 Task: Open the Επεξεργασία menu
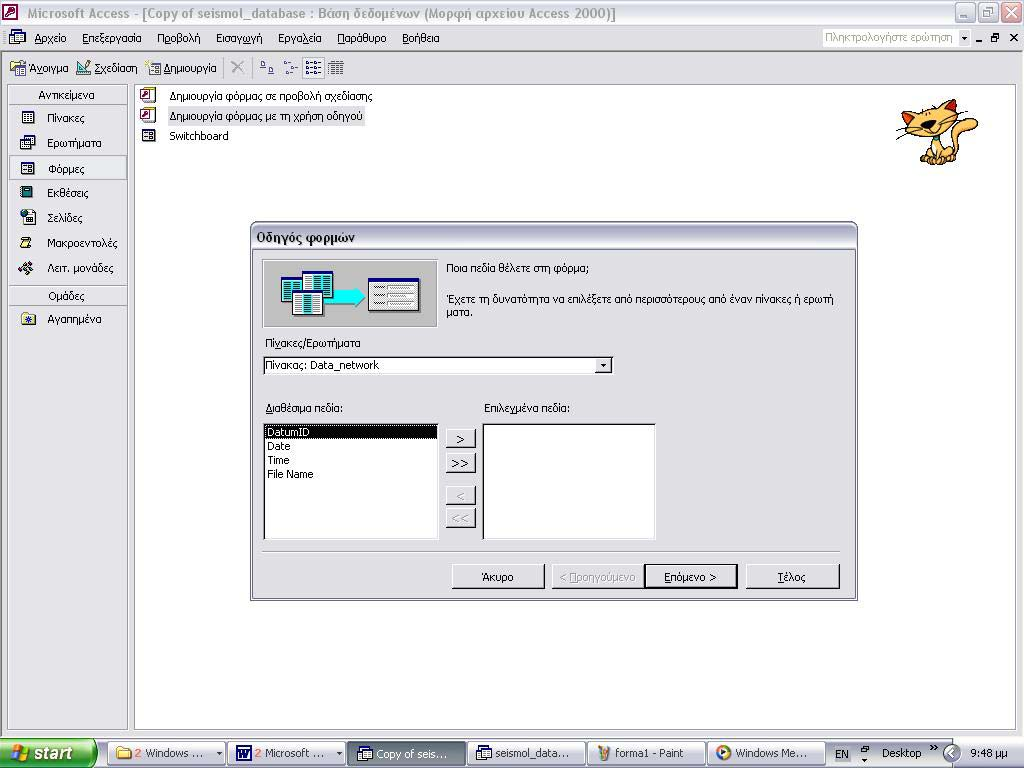112,38
